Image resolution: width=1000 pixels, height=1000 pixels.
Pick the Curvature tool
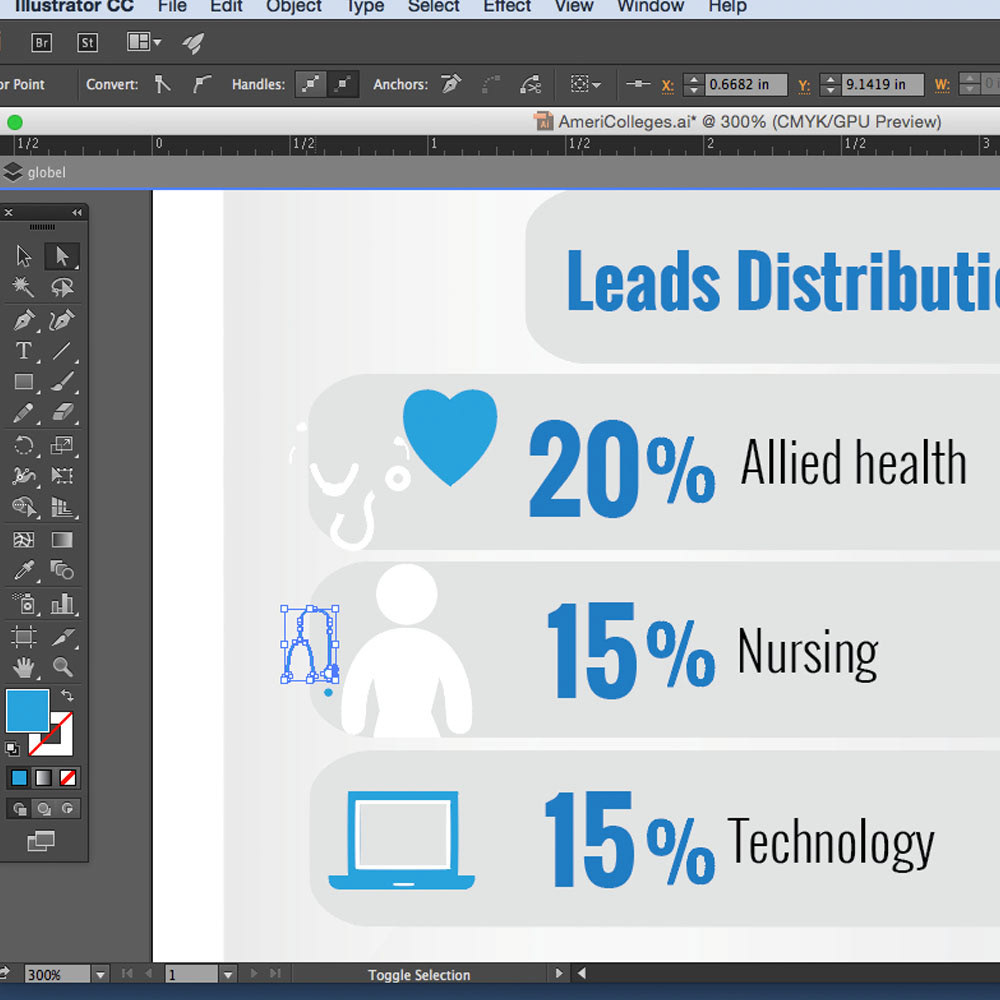62,320
